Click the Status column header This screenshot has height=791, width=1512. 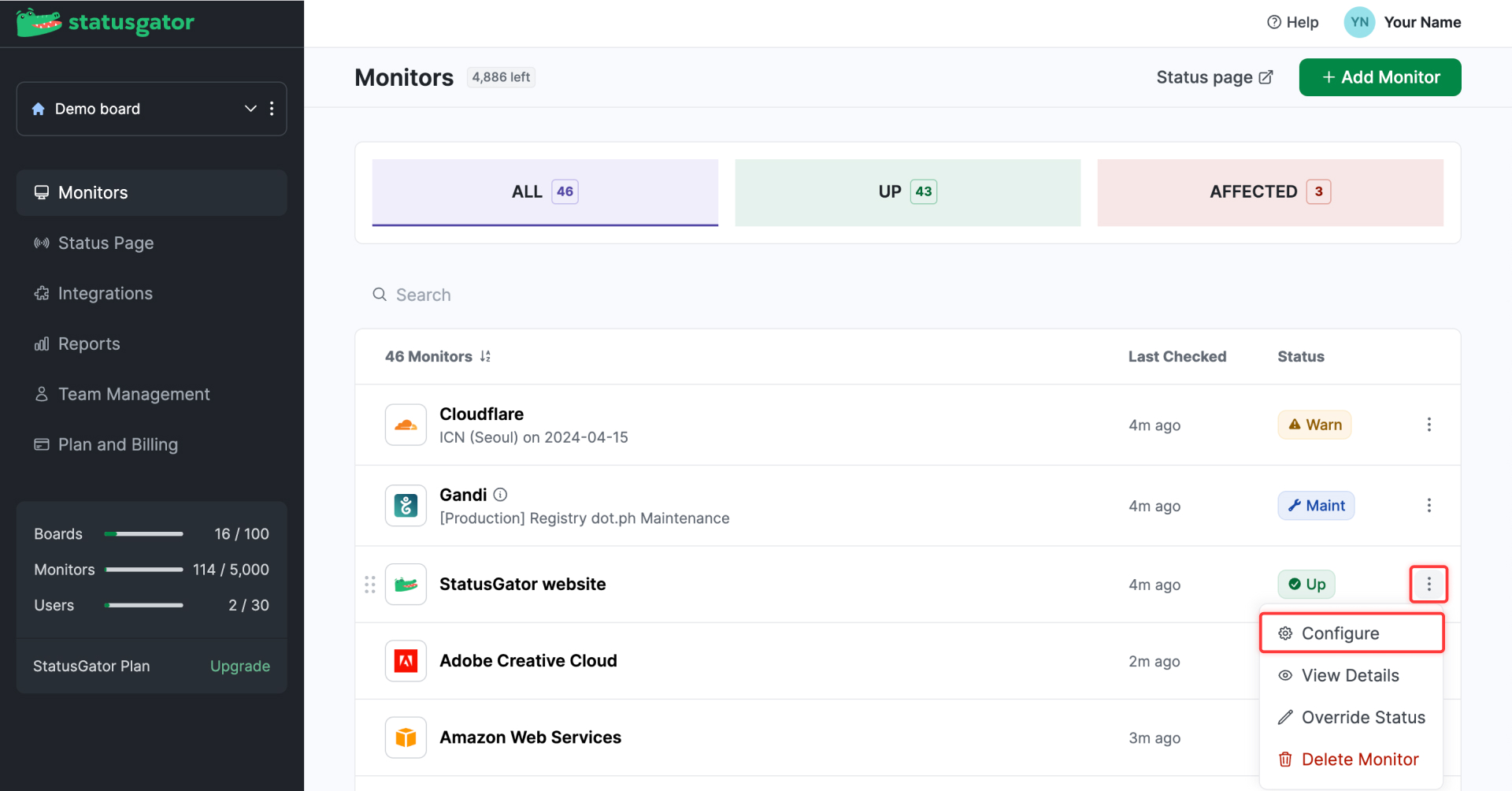click(1301, 356)
